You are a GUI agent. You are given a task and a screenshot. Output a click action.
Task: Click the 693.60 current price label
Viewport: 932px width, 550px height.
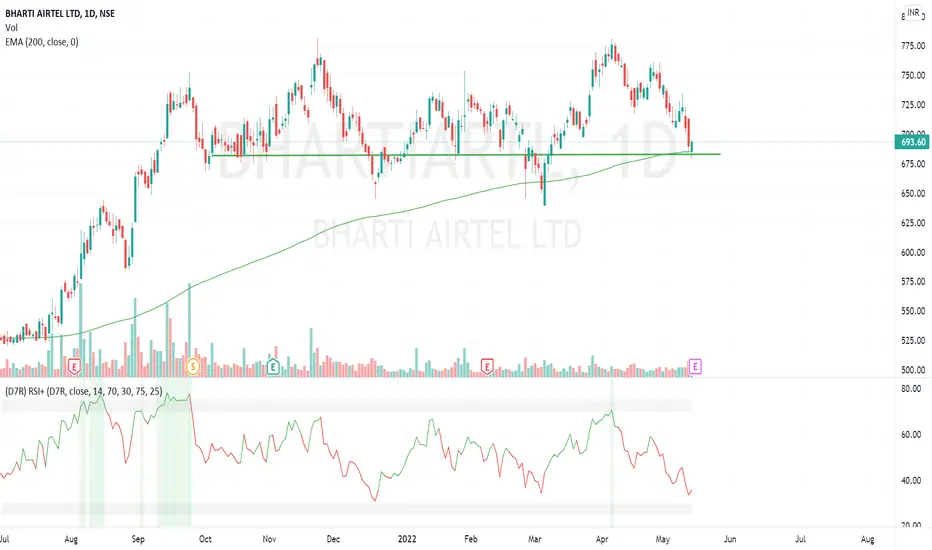pos(913,142)
